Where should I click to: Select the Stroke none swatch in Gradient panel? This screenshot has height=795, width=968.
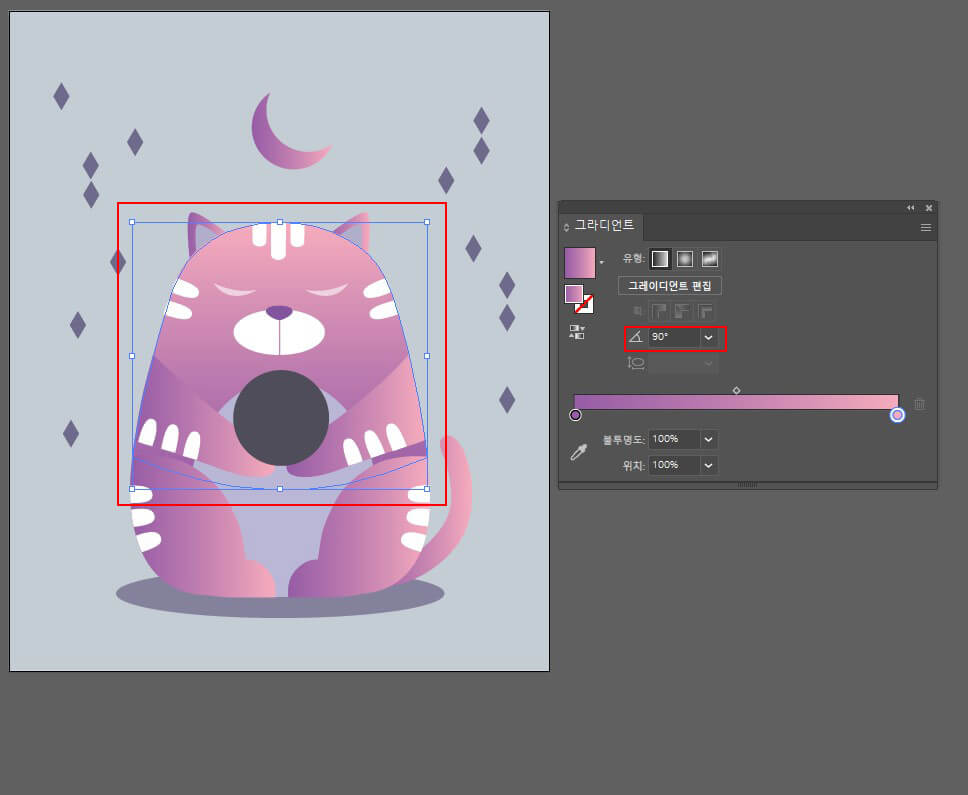[585, 304]
